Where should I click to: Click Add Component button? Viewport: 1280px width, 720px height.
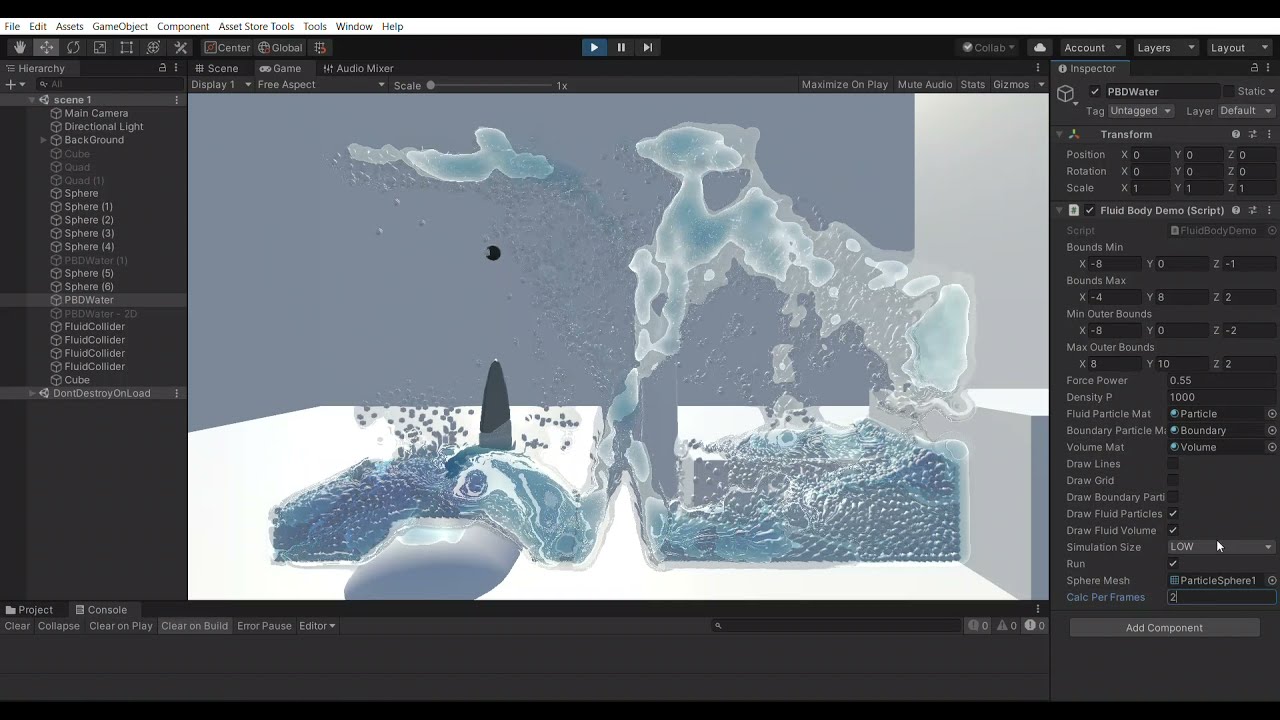(x=1164, y=628)
